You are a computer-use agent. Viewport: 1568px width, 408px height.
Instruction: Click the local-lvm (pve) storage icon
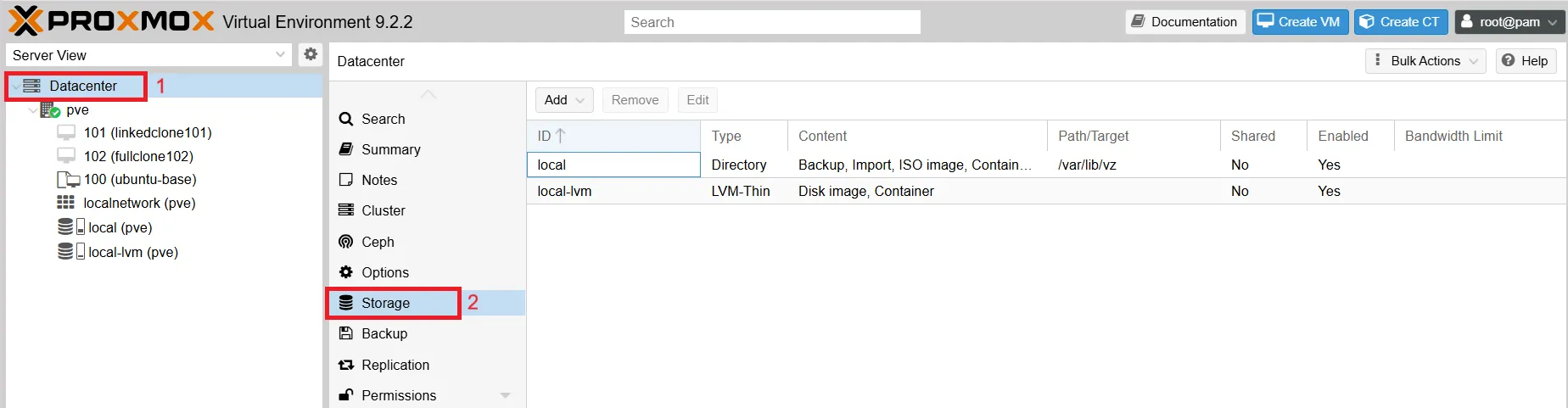[71, 251]
